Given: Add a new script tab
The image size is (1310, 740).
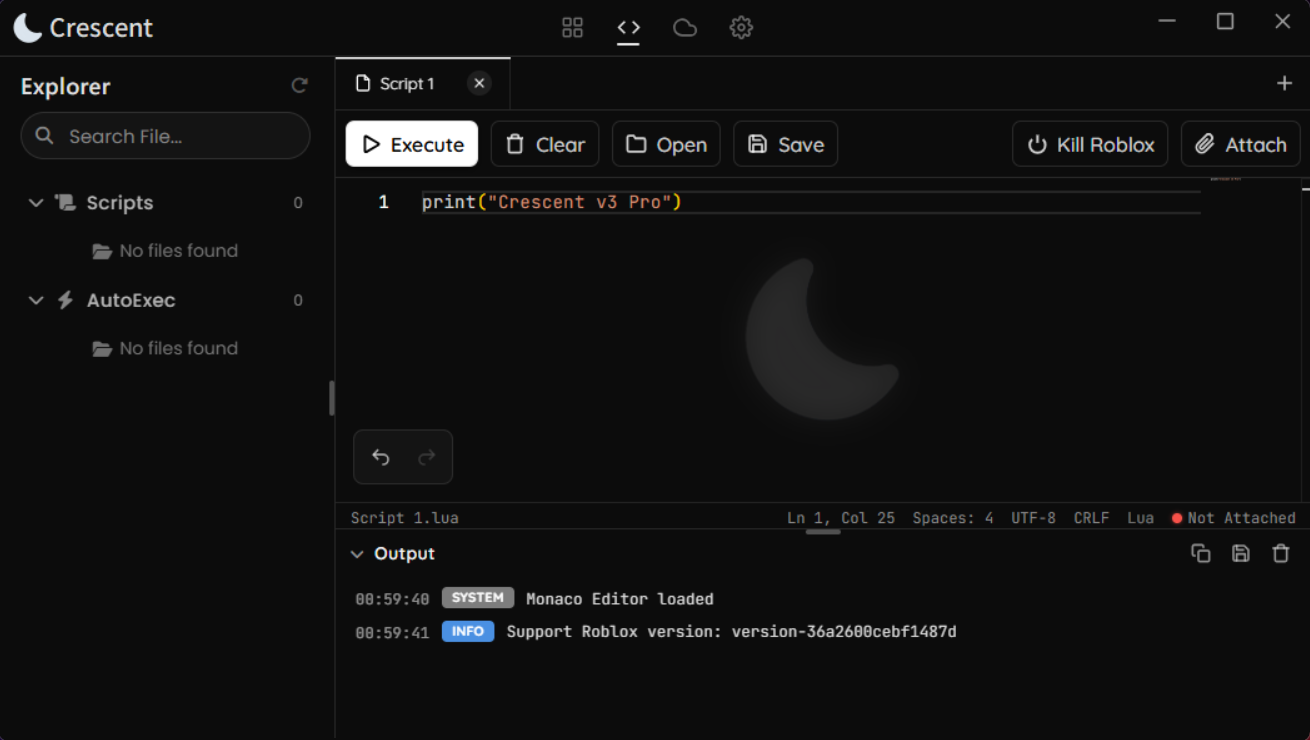Looking at the screenshot, I should 1284,84.
